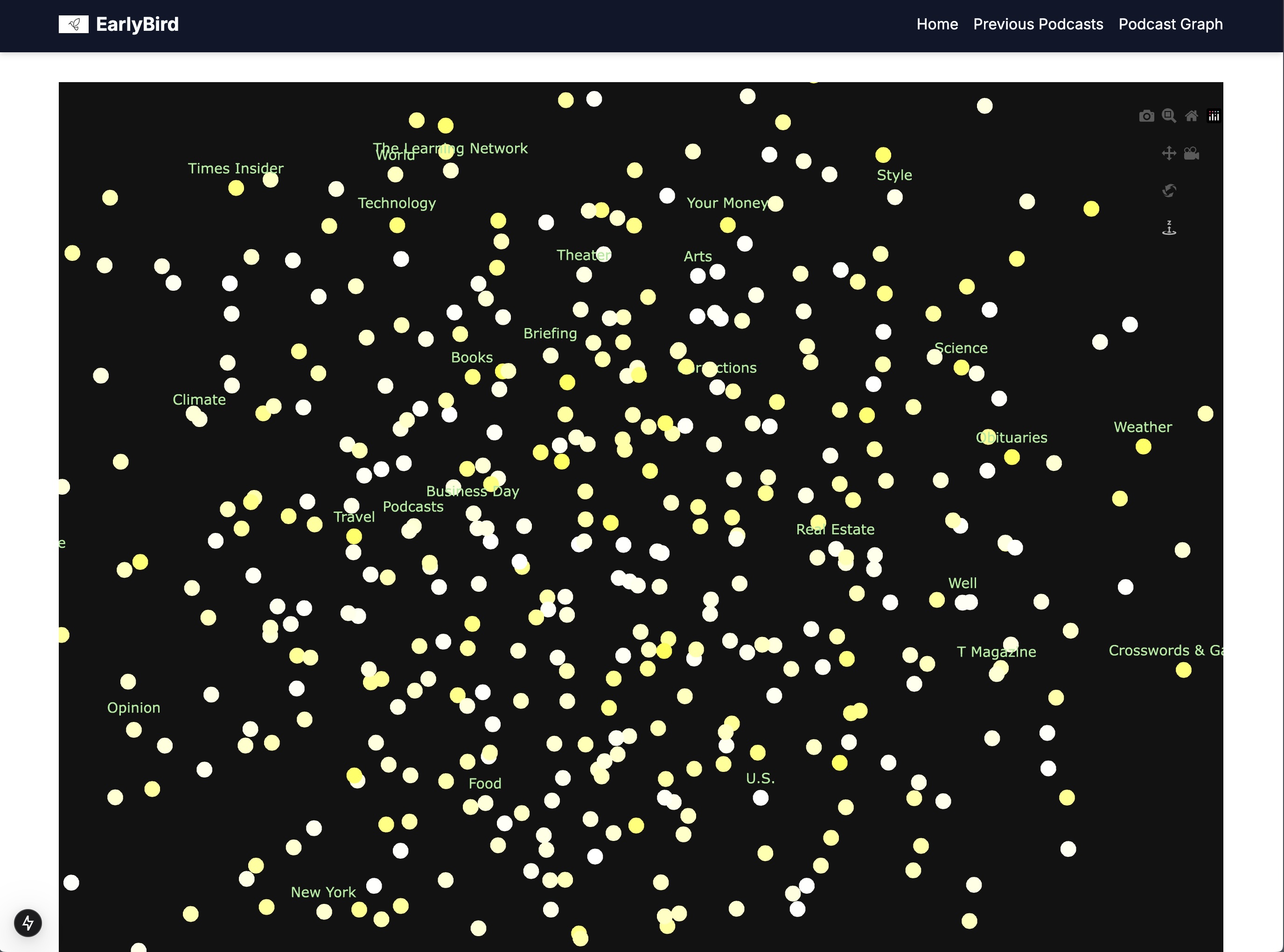Click the EarlyBird site title

pos(137,24)
